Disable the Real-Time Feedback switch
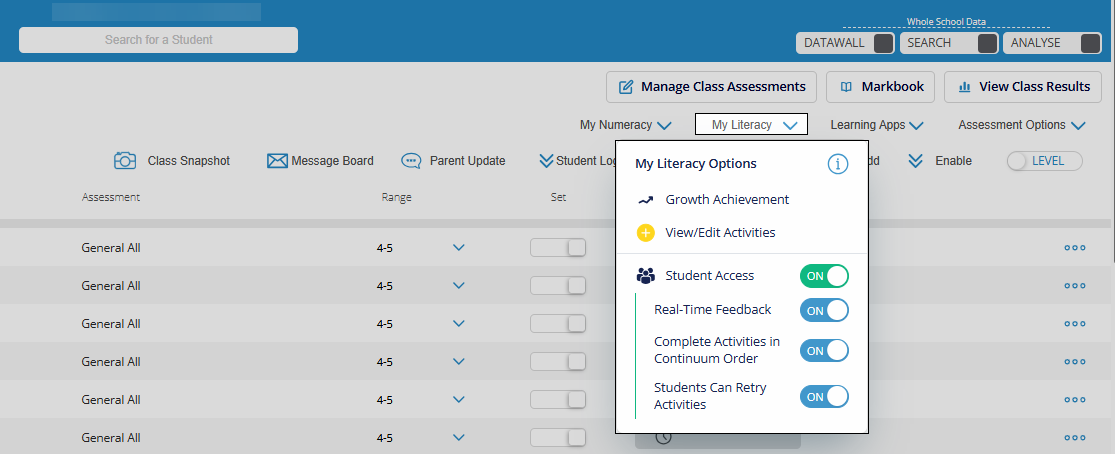The image size is (1115, 454). tap(824, 310)
